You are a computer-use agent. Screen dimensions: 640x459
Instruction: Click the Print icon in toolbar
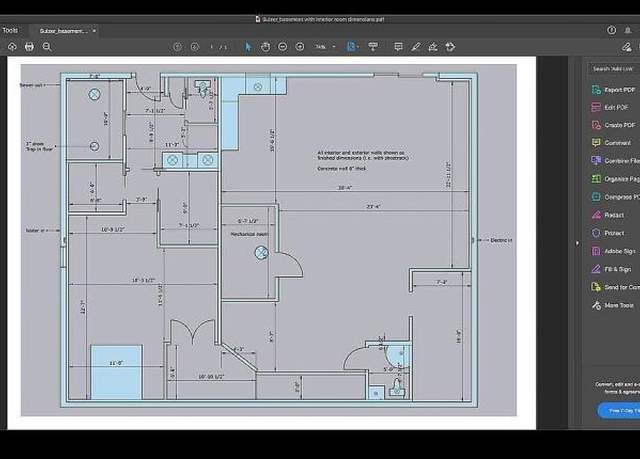[x=29, y=47]
